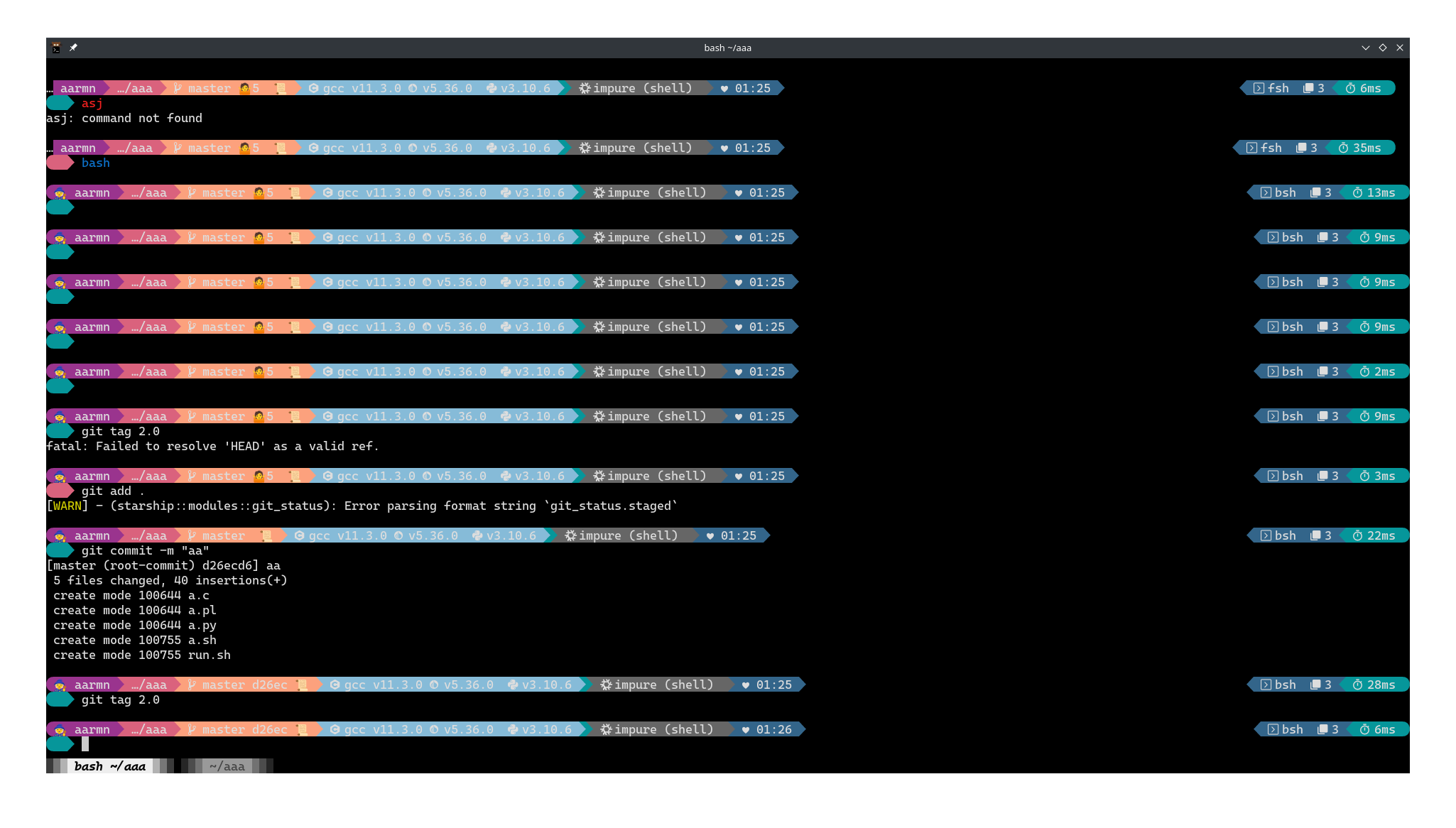The height and width of the screenshot is (828, 1456).
Task: Open the chevron-down menu in the title bar
Action: 1366,48
